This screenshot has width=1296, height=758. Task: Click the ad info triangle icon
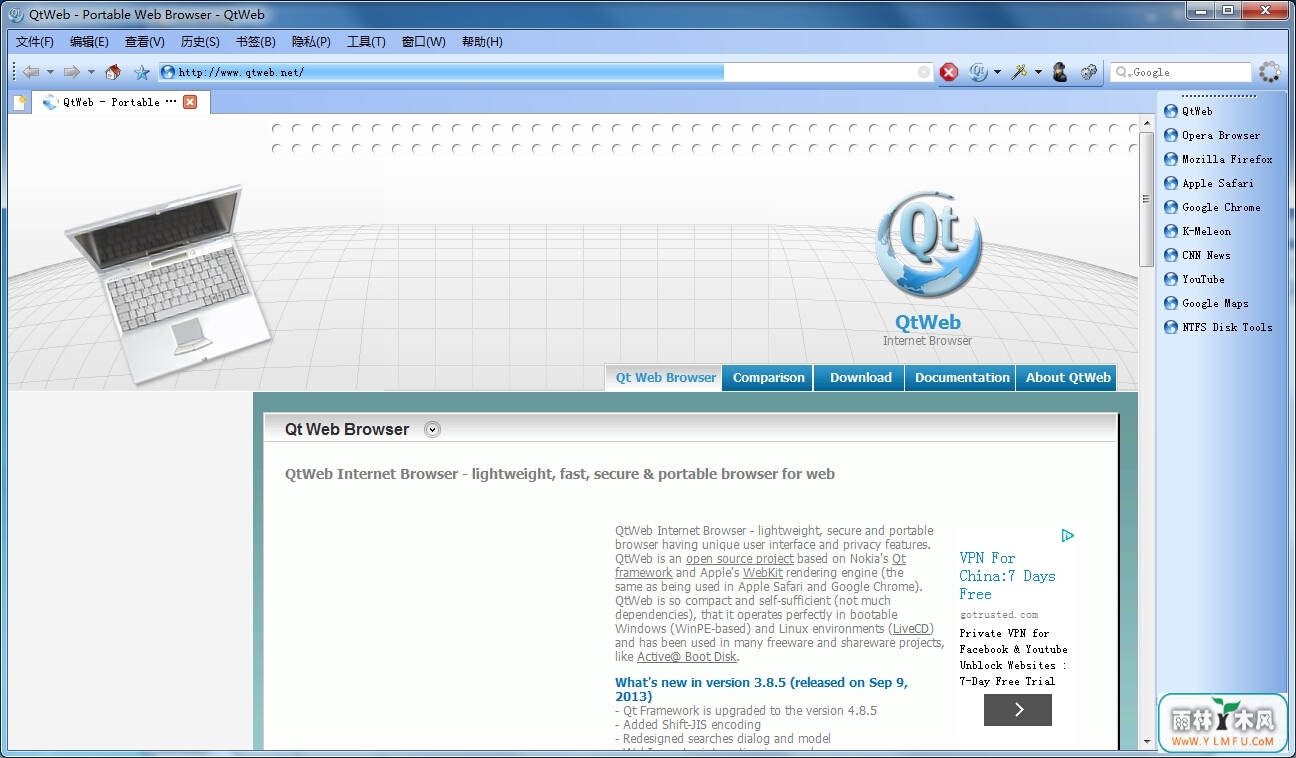pos(1067,536)
